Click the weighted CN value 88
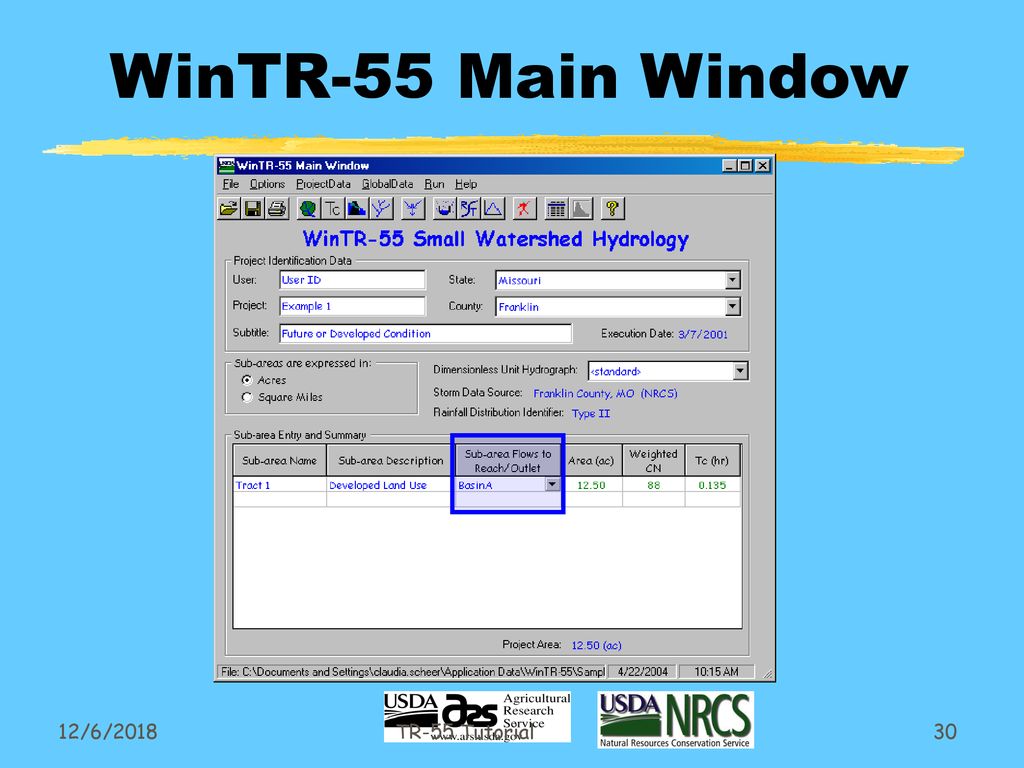This screenshot has width=1024, height=768. [x=654, y=485]
